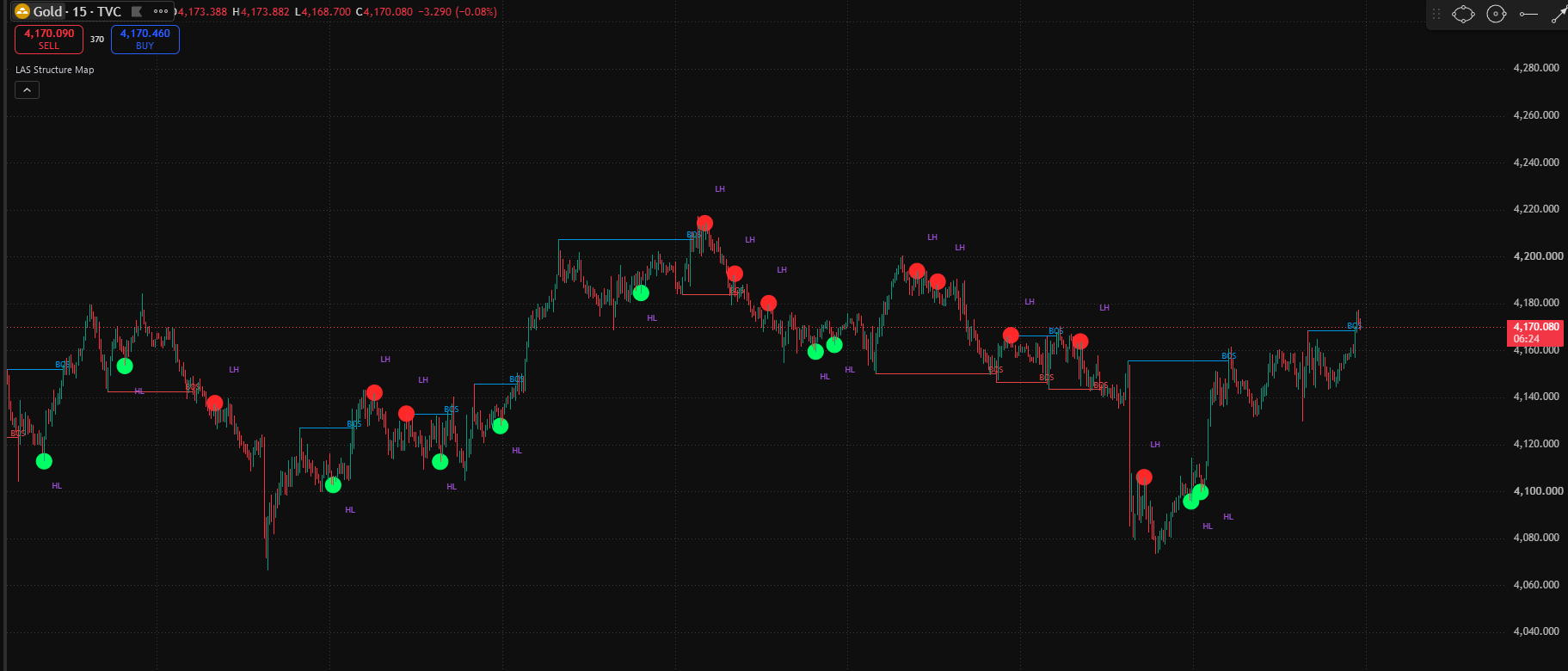Select the LAS Structure Map indicator label
Viewport: 1568px width, 671px height.
(x=55, y=70)
